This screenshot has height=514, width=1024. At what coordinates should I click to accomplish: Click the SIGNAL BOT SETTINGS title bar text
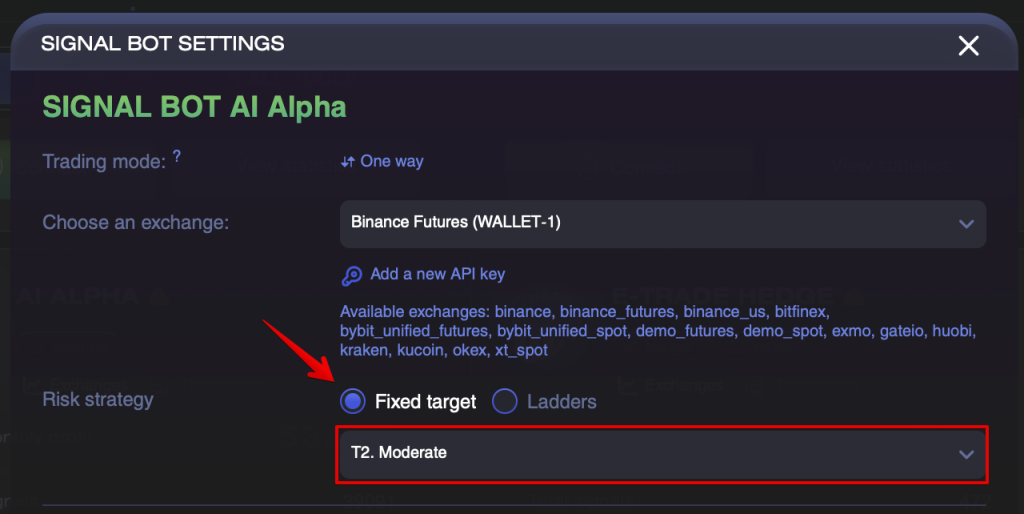coord(163,44)
